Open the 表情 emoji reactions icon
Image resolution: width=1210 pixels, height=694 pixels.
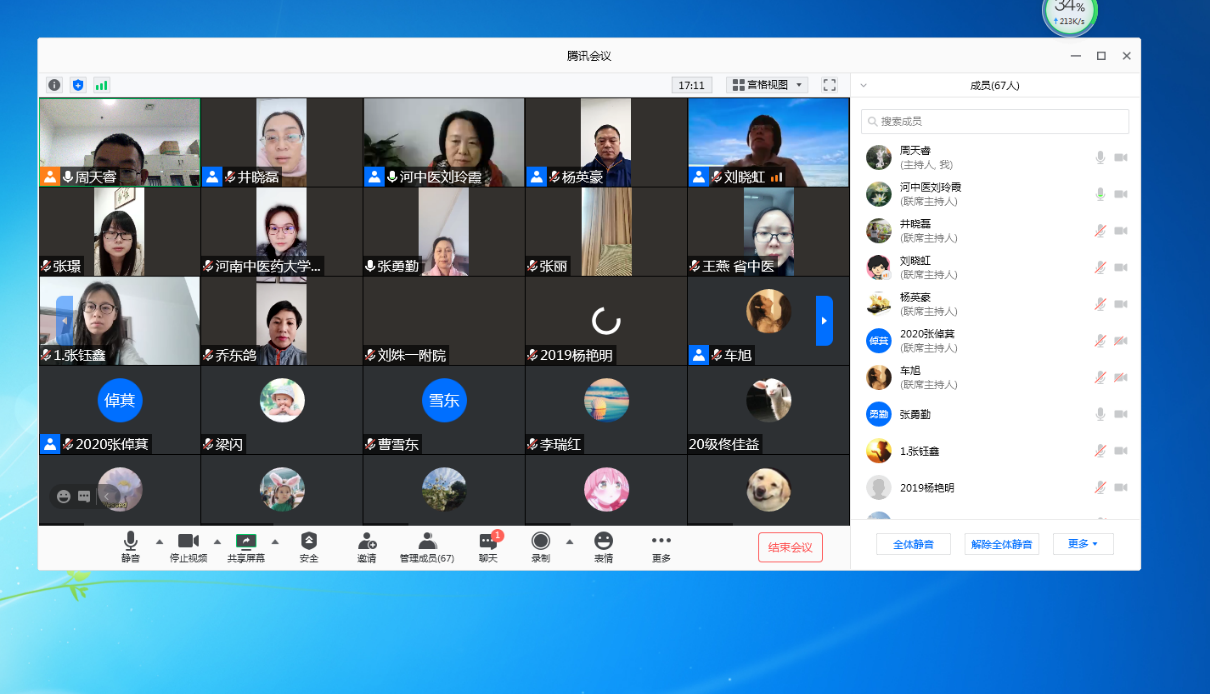pos(603,541)
